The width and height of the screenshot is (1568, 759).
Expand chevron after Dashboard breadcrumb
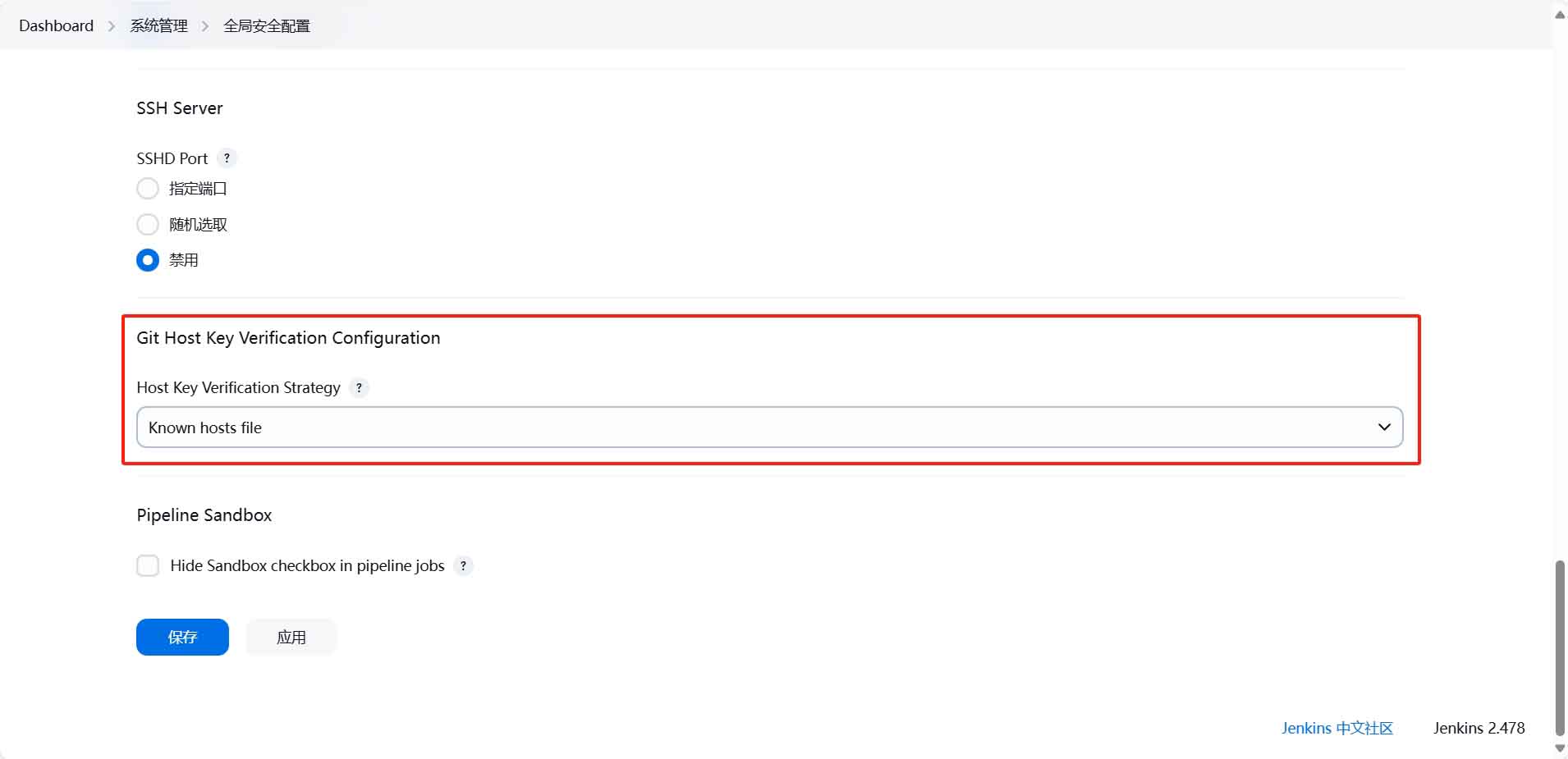pos(112,26)
